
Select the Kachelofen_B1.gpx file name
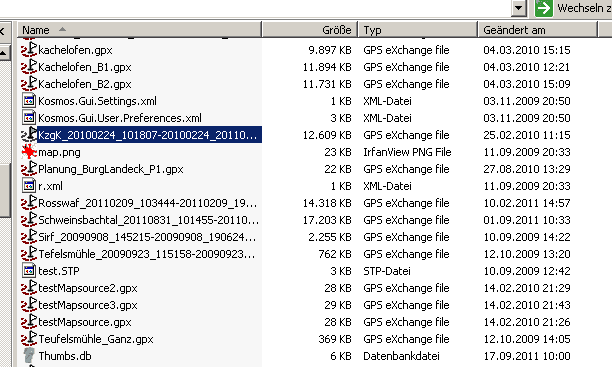(x=85, y=67)
